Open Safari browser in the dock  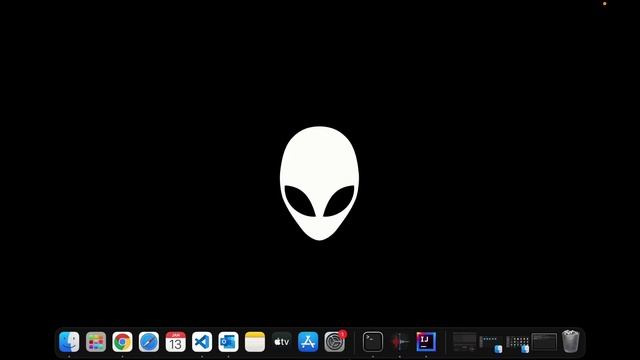(149, 342)
